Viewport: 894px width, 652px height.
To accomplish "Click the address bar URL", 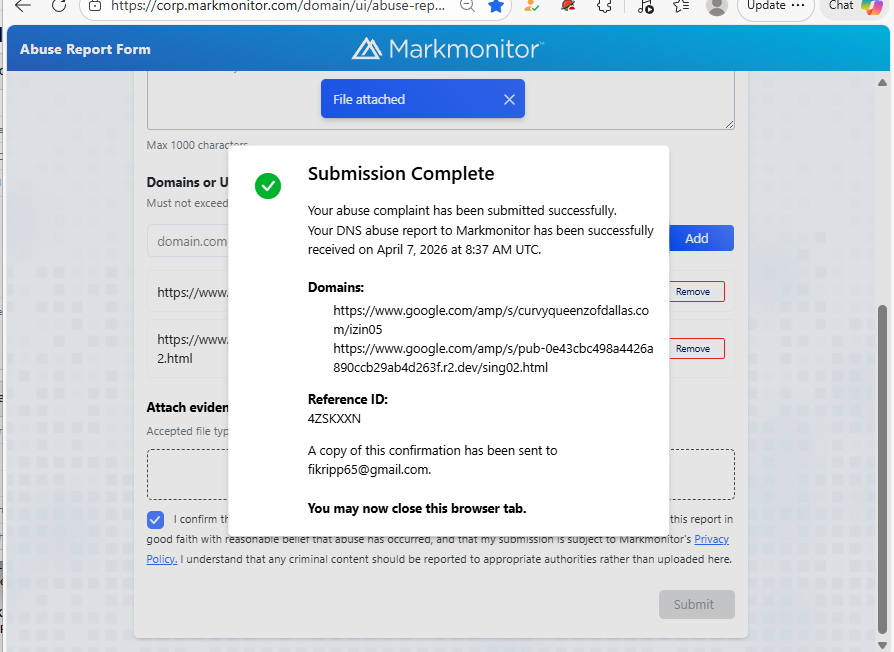I will click(278, 6).
